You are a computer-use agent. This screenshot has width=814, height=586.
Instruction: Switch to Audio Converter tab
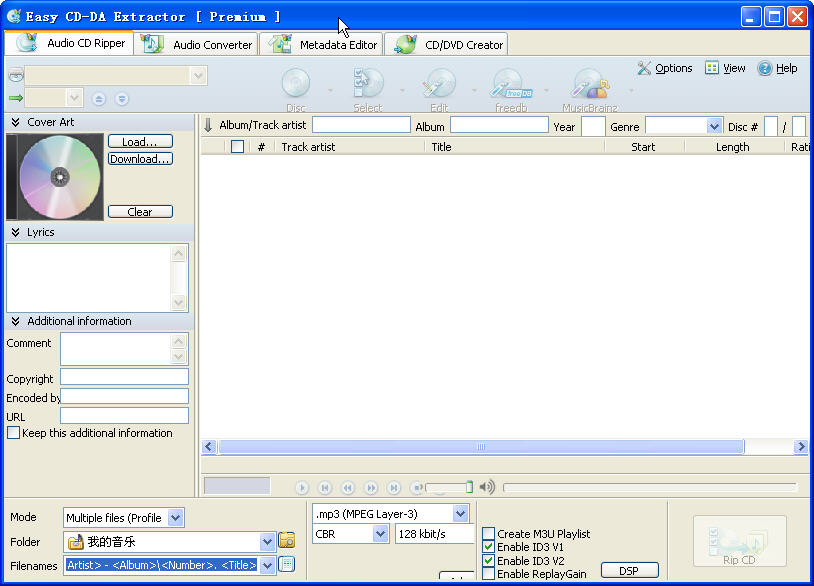click(200, 45)
